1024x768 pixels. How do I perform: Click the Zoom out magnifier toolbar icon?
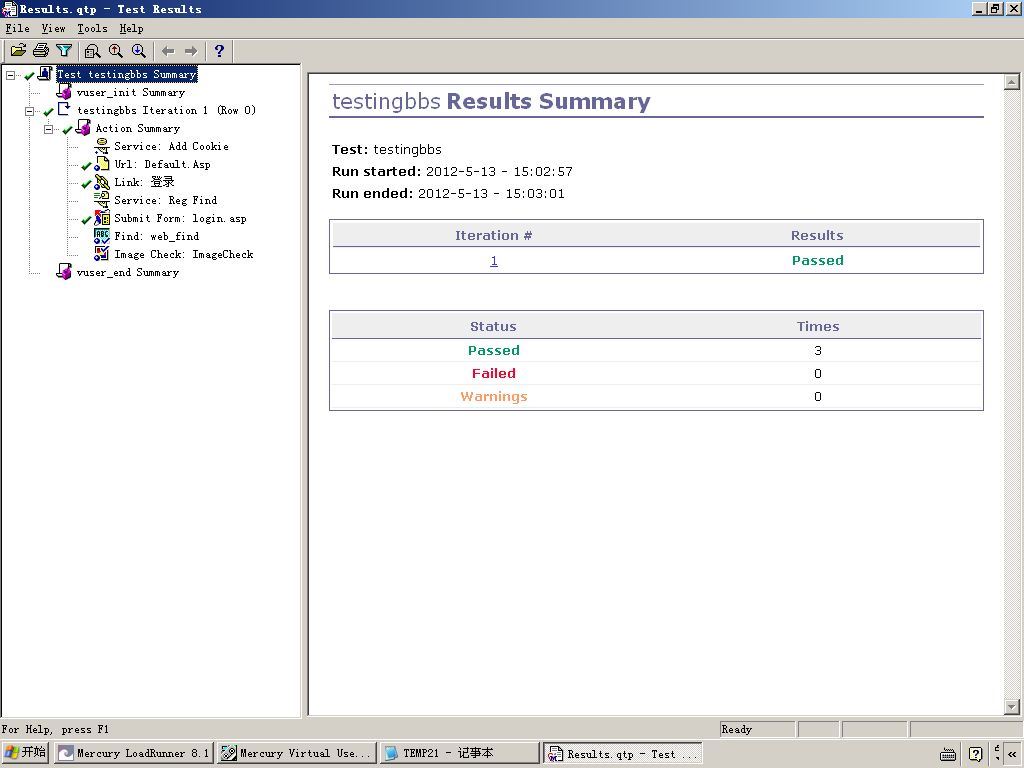pyautogui.click(x=138, y=51)
